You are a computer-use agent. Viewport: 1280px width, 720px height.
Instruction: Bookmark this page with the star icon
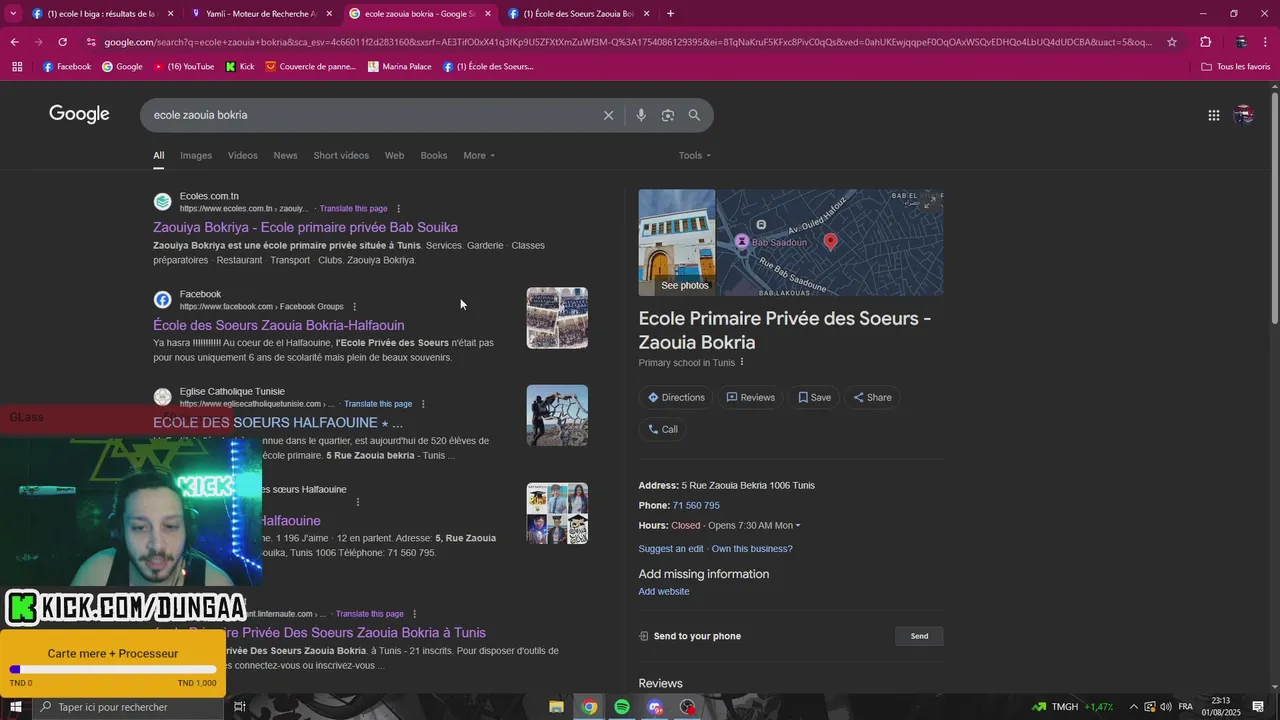[x=1172, y=42]
